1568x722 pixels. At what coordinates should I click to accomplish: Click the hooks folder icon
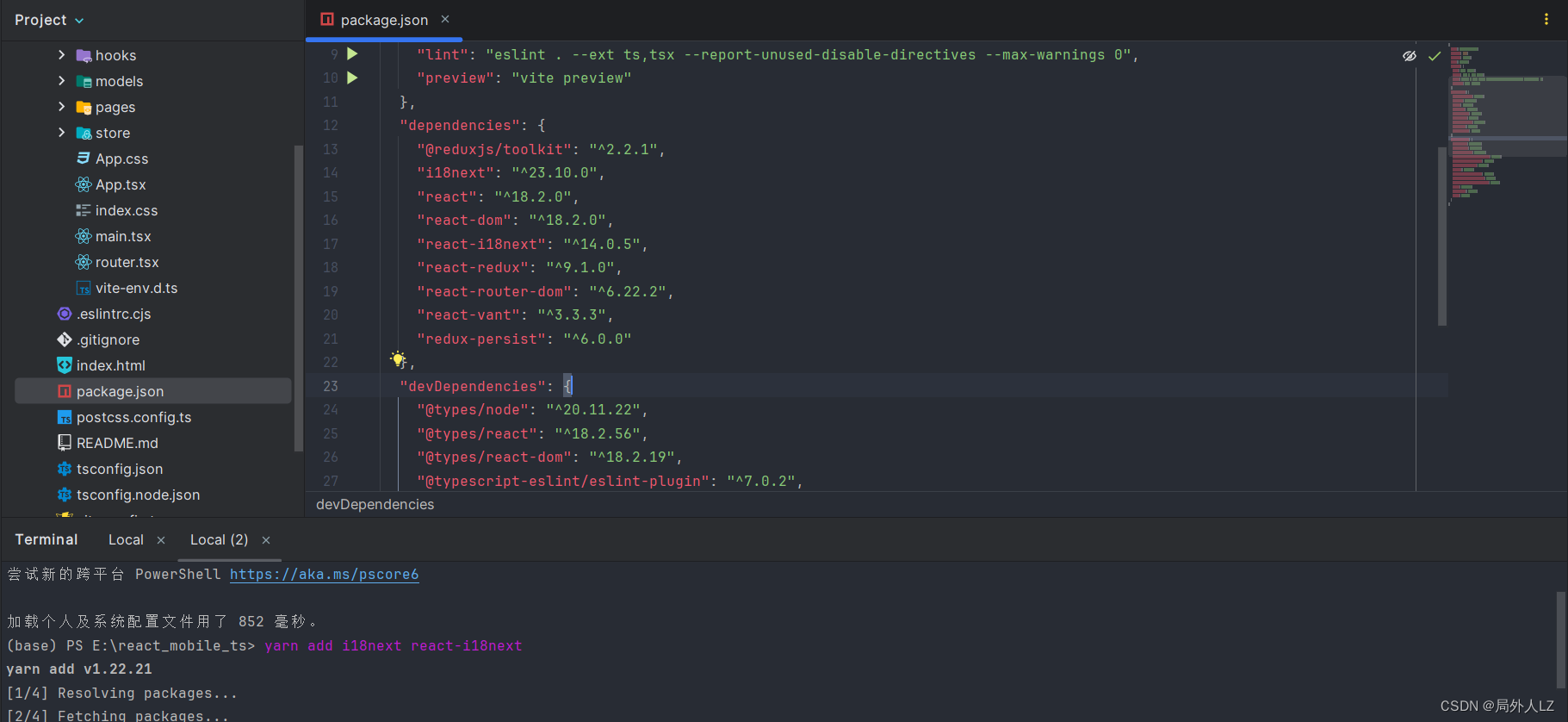click(x=84, y=55)
